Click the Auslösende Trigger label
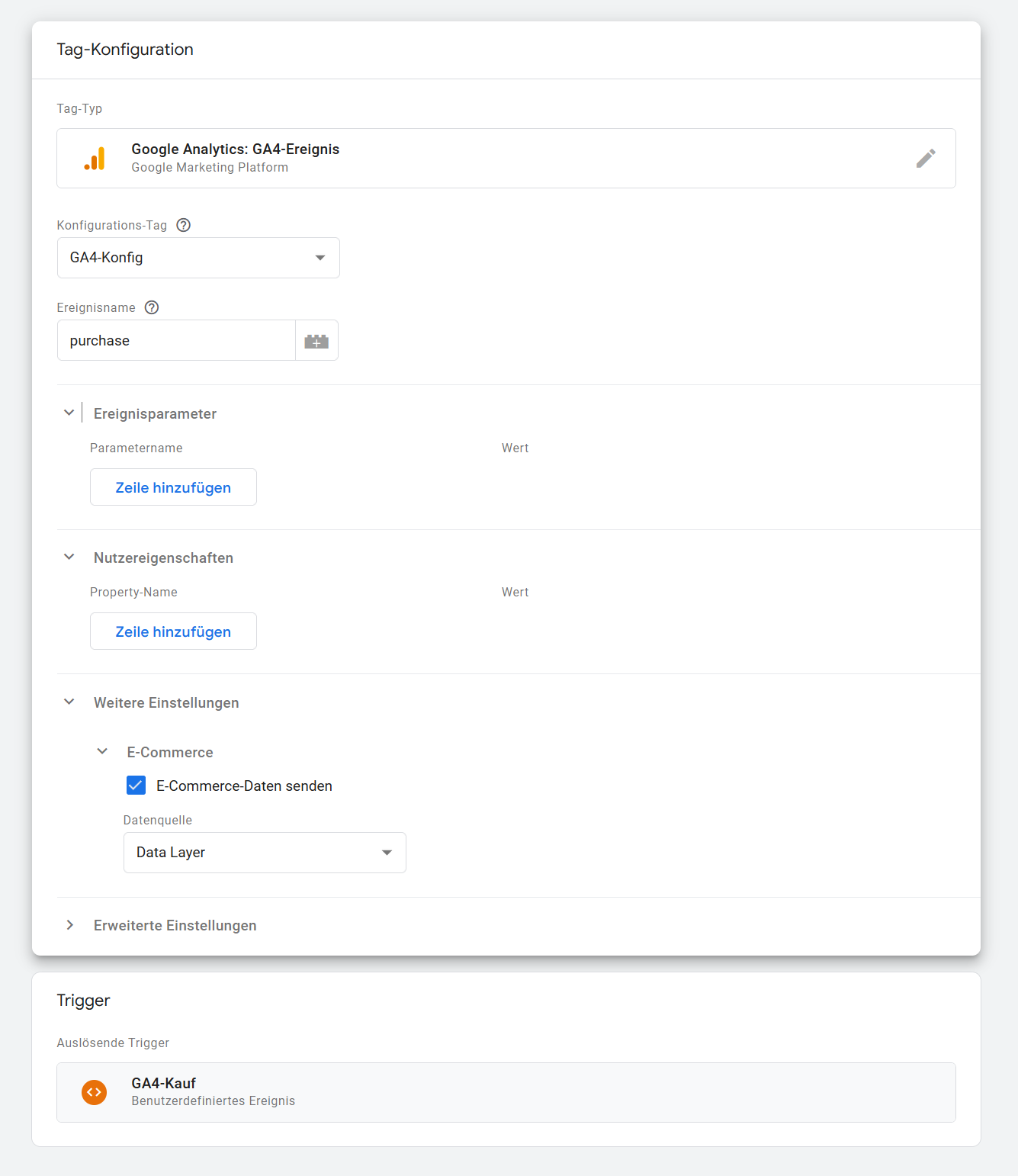This screenshot has height=1176, width=1018. click(x=113, y=1043)
